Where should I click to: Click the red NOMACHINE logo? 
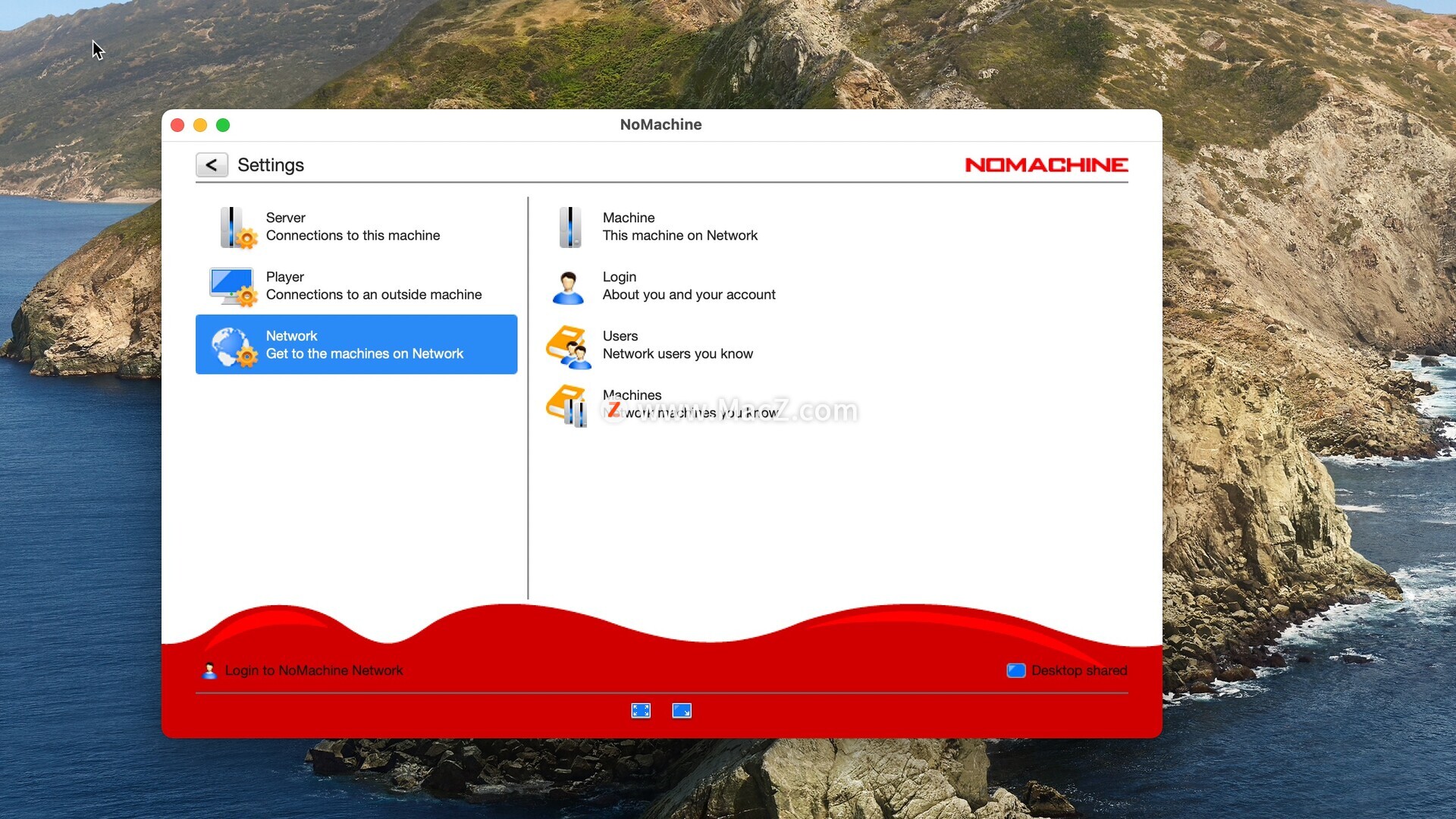(x=1046, y=165)
